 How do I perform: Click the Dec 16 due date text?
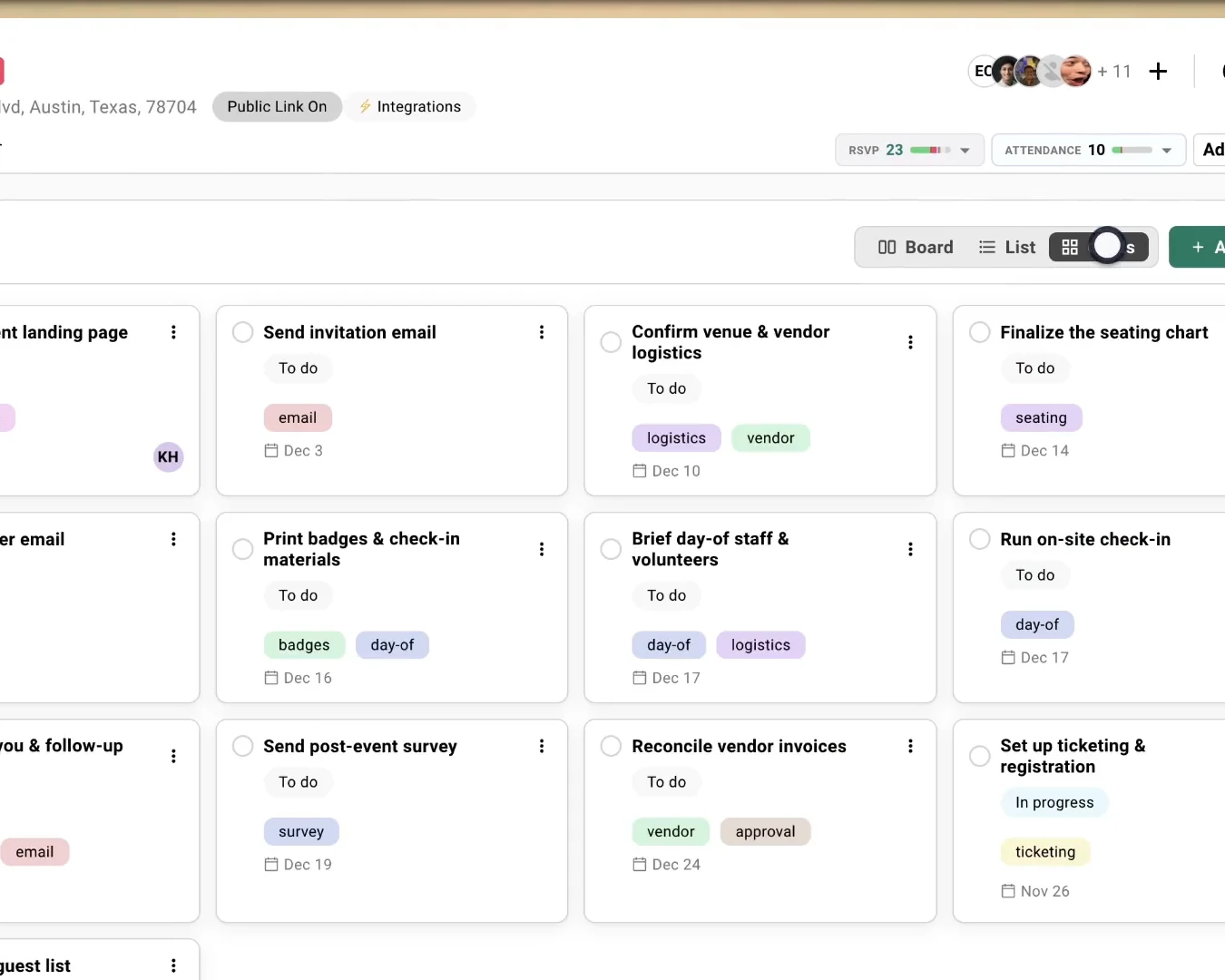[308, 678]
